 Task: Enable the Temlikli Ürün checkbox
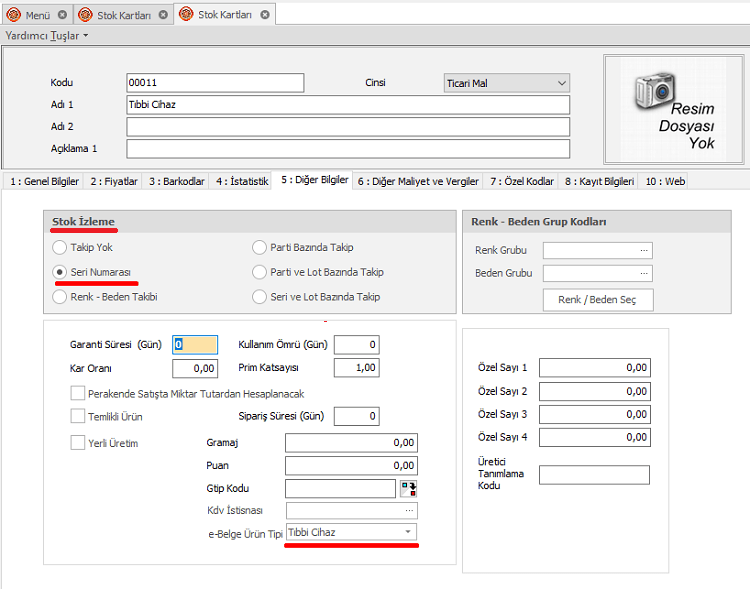tap(78, 416)
